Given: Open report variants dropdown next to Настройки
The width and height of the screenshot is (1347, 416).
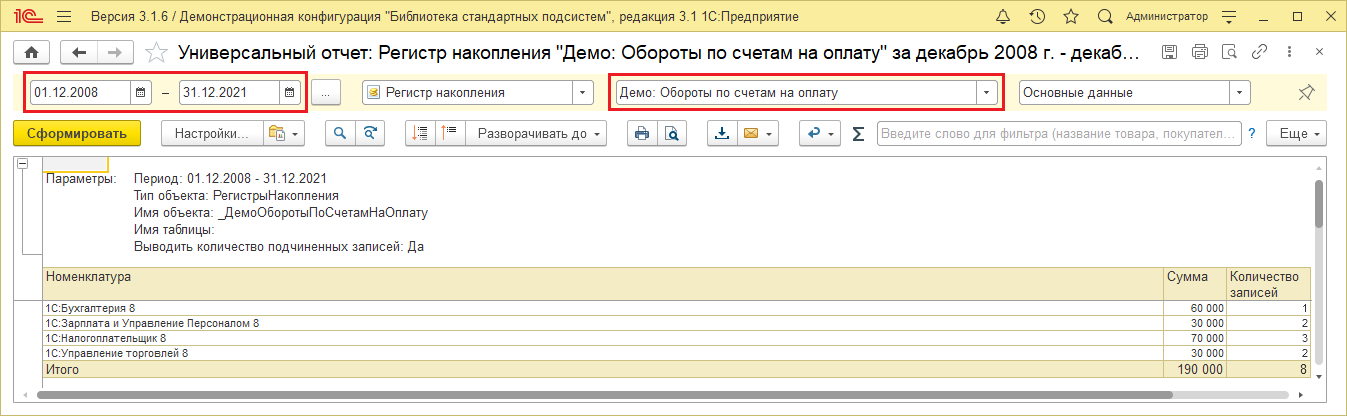Looking at the screenshot, I should [283, 133].
